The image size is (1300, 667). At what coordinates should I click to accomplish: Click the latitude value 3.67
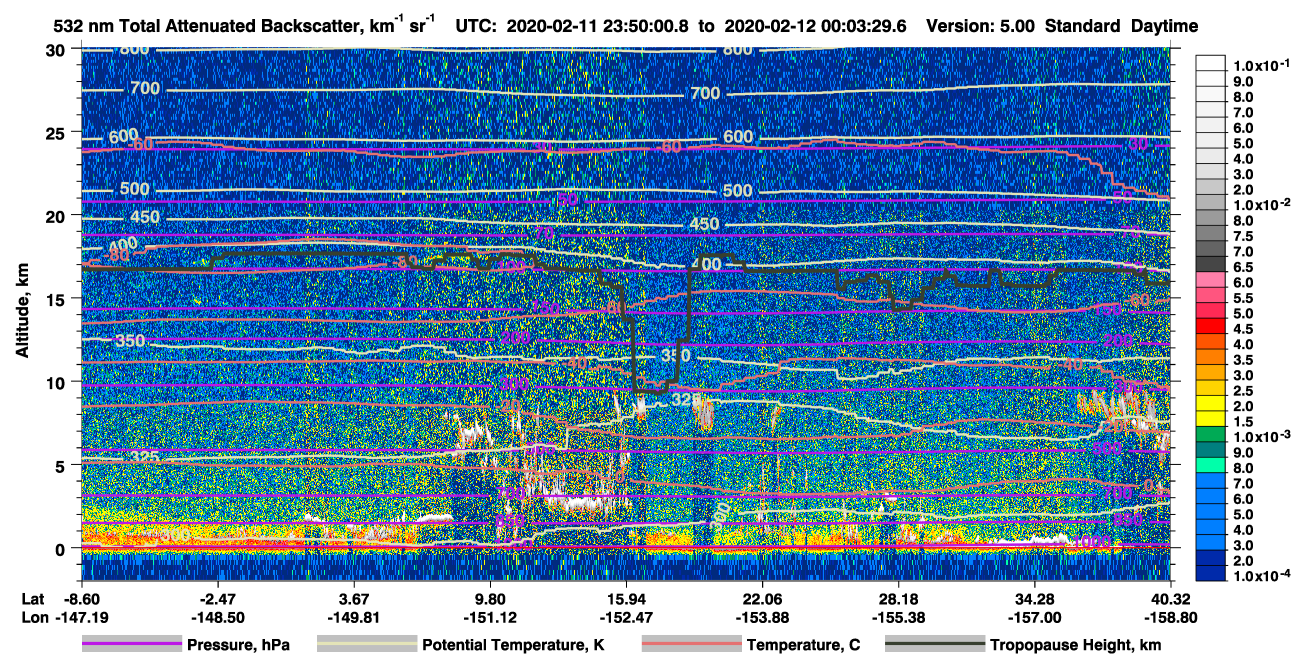coord(354,598)
